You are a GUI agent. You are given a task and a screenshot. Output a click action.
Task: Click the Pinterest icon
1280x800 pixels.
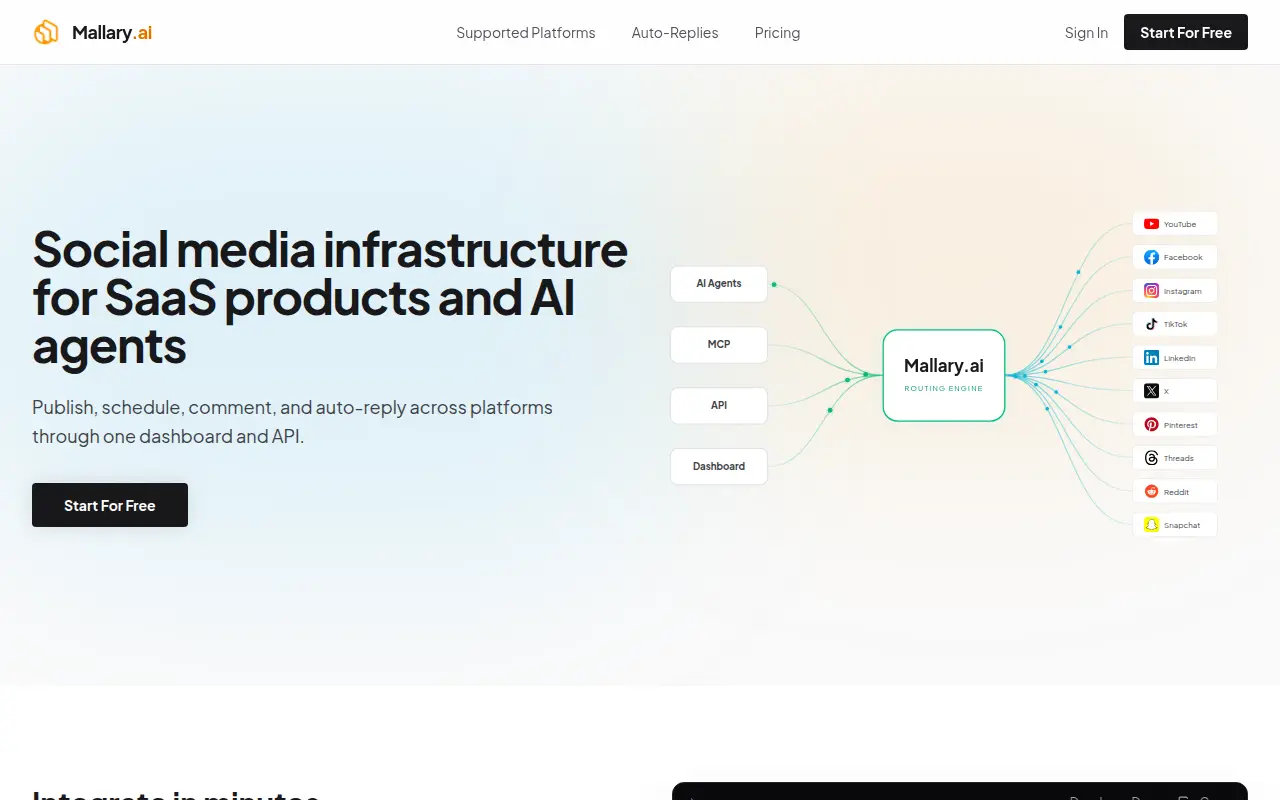tap(1151, 425)
